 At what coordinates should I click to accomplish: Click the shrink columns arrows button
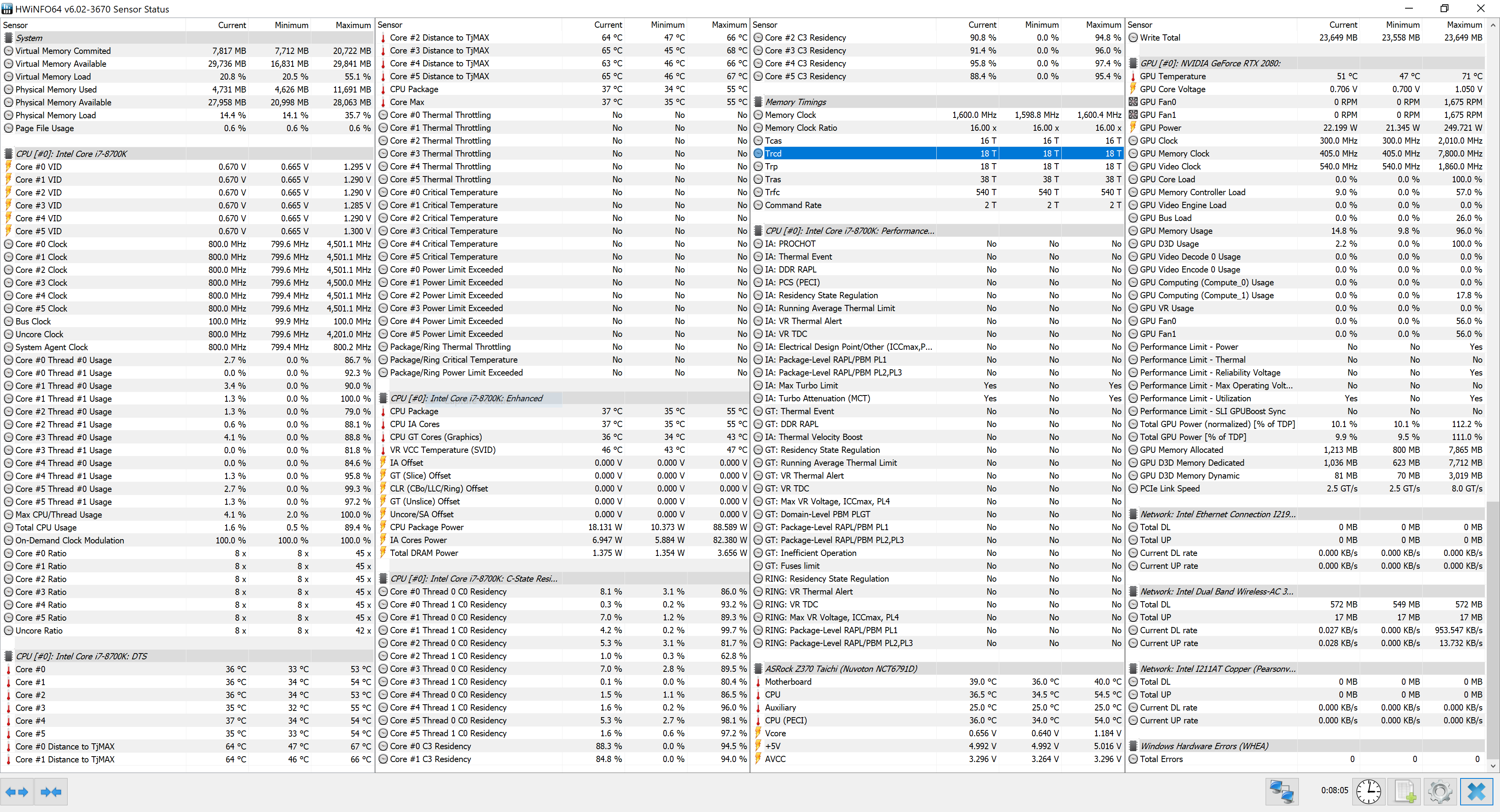pos(51,792)
